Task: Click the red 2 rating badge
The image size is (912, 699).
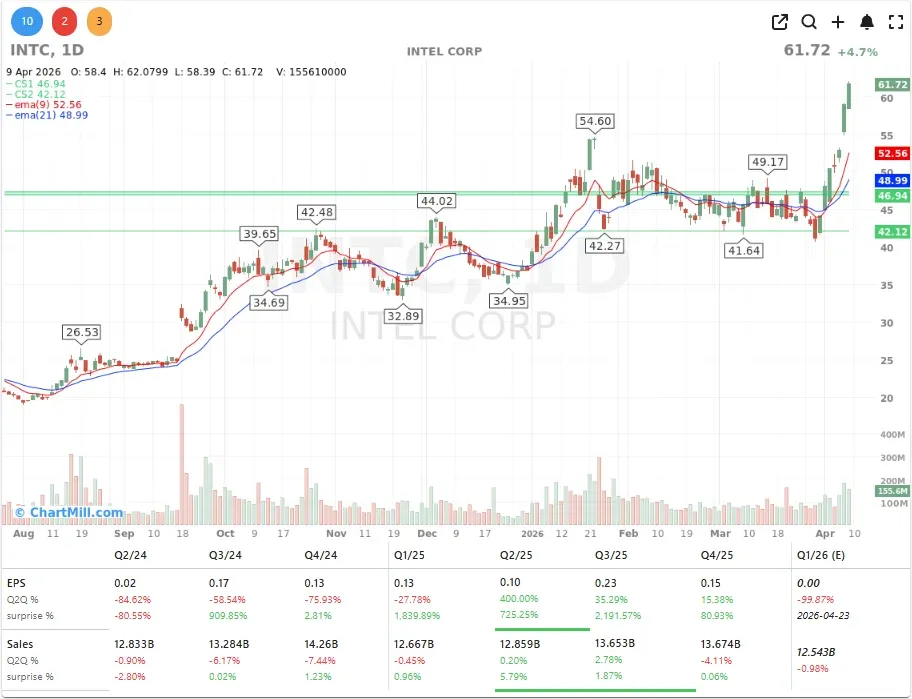Action: (63, 20)
